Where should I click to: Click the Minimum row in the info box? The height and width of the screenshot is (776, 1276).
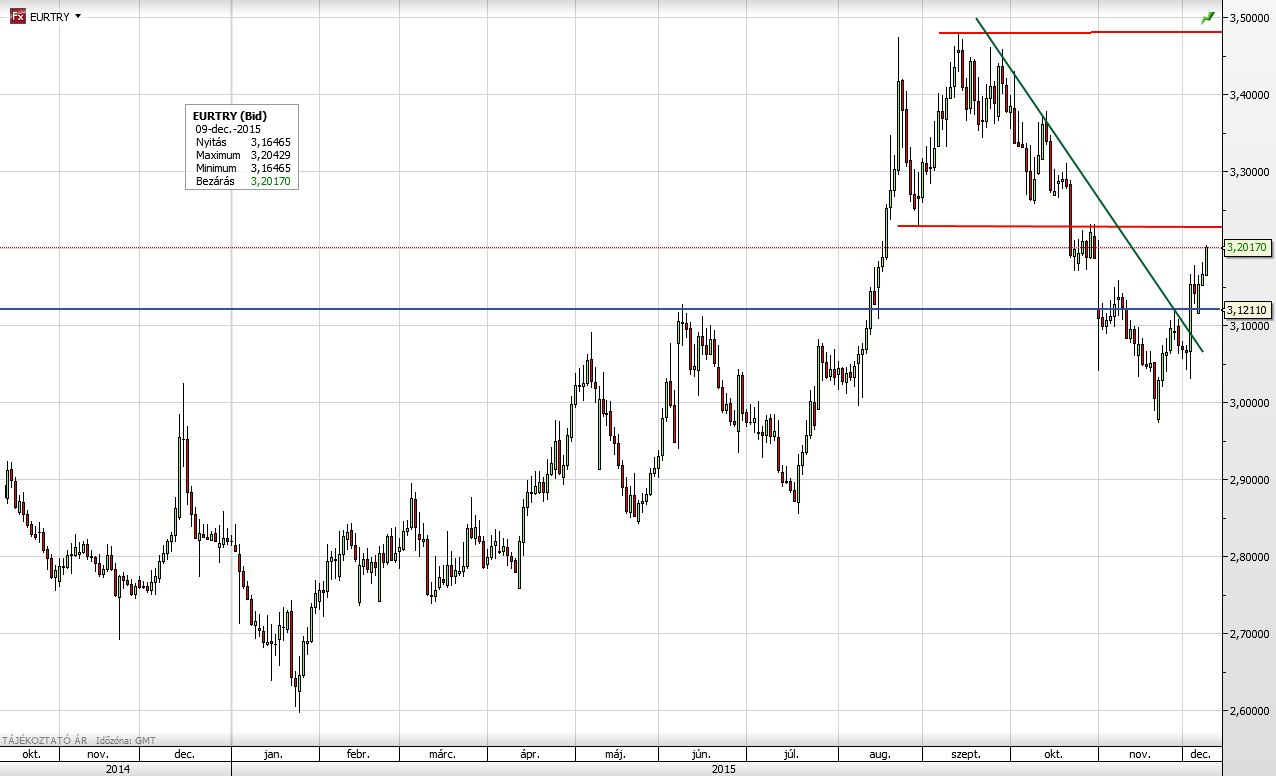click(242, 169)
